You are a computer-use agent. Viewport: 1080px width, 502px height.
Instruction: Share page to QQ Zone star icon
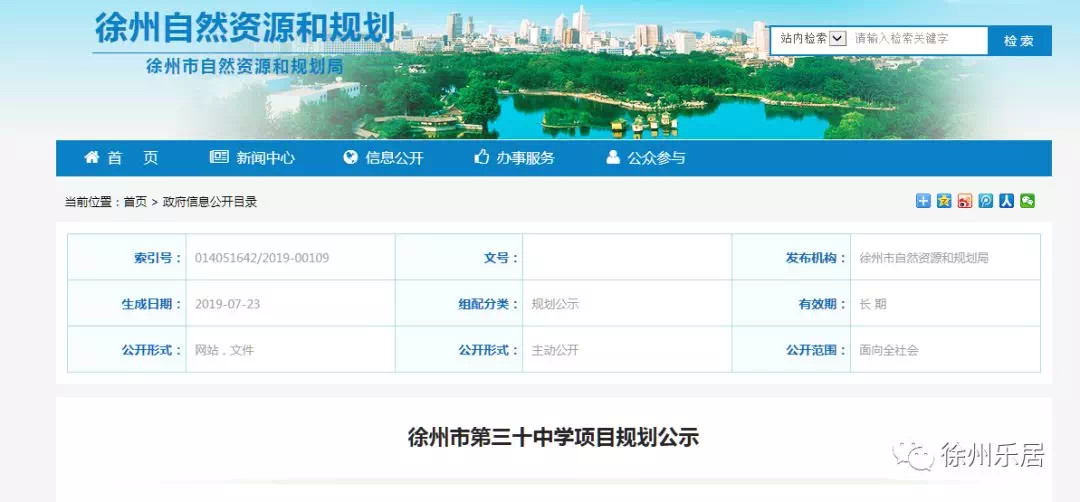944,201
